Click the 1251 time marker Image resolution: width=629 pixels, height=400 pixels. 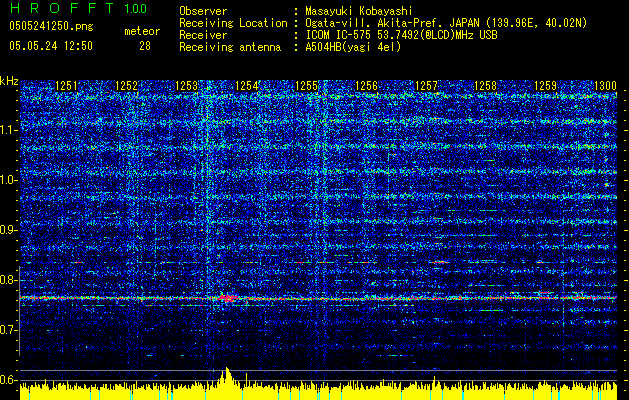[x=66, y=86]
